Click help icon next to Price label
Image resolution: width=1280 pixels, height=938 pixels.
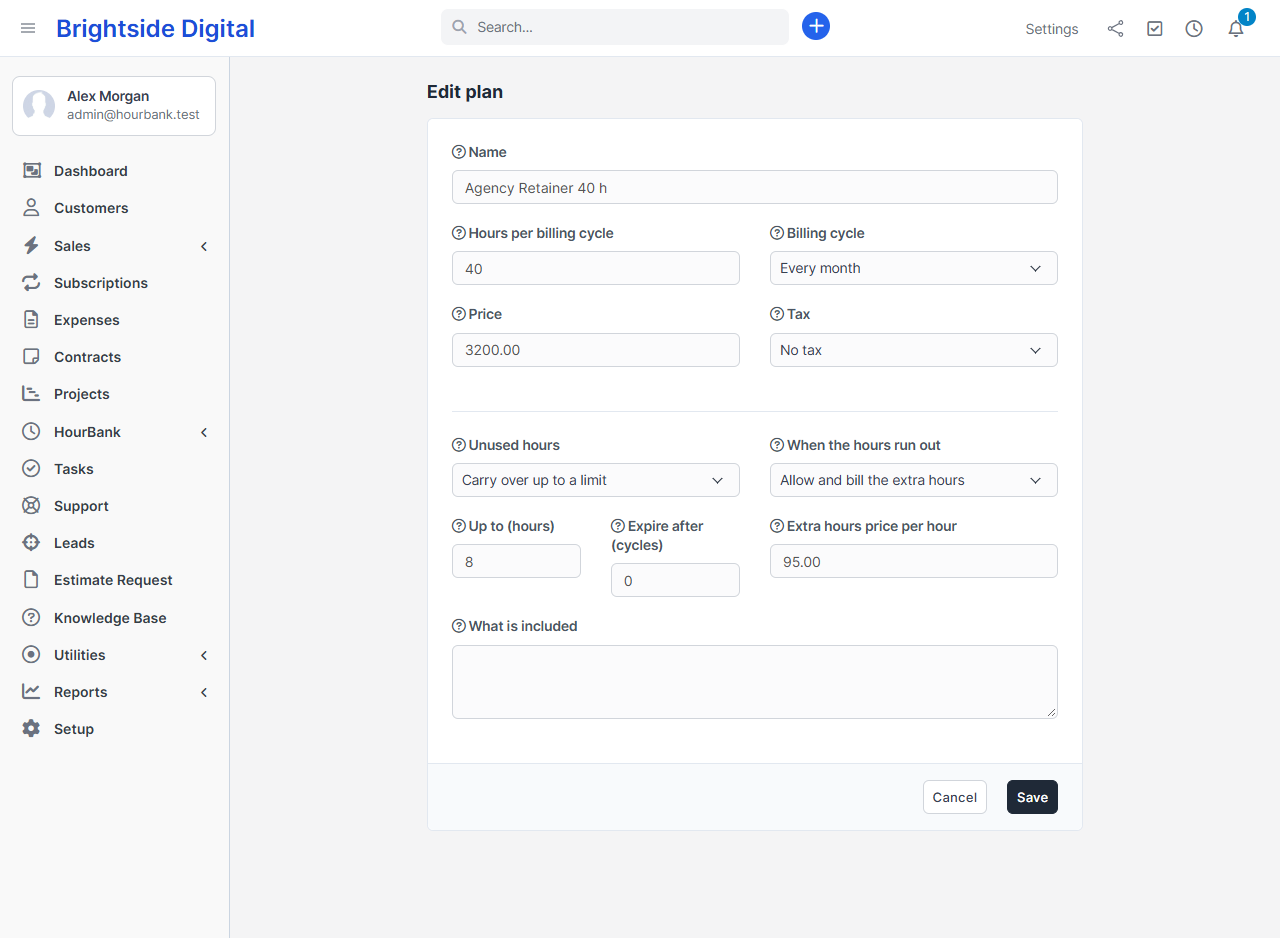point(459,314)
